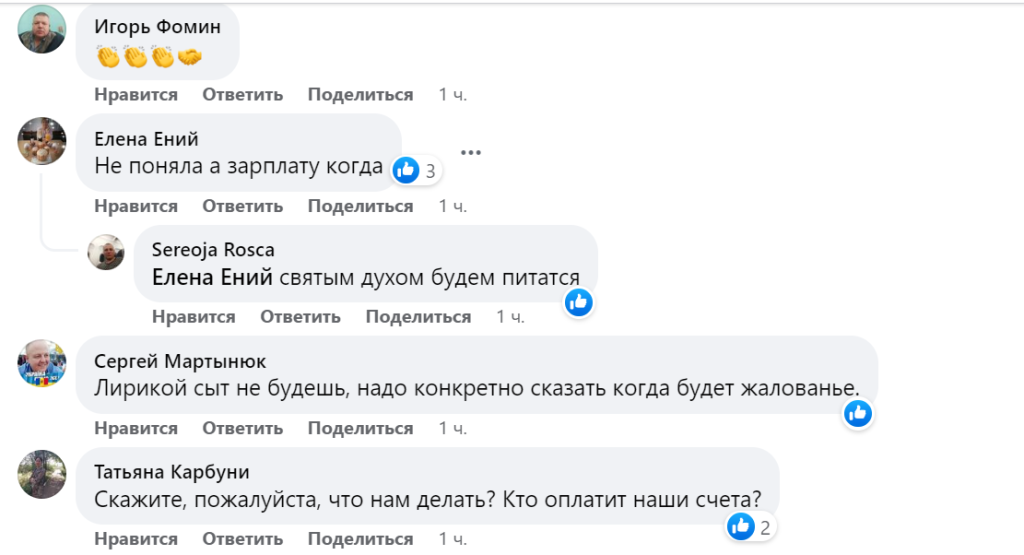Screen dimensions: 1024x555
Task: Click the like reaction icon on Сергей Мартынюк's comment
Action: click(857, 412)
